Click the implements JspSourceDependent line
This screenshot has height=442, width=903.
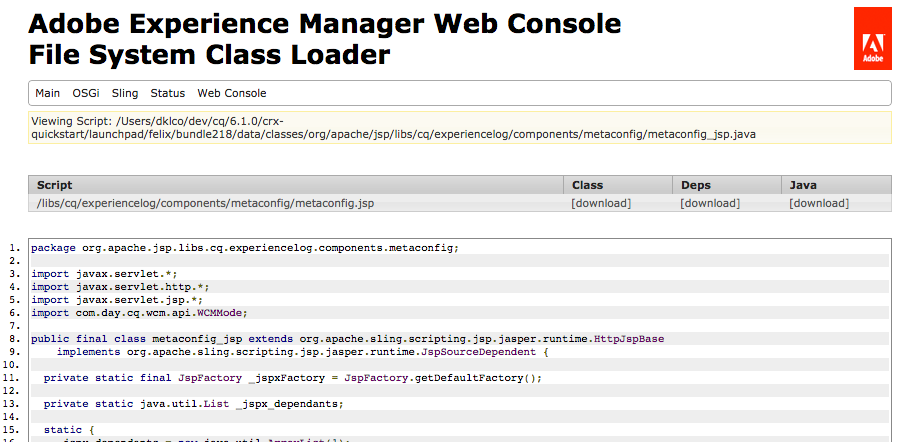[302, 352]
